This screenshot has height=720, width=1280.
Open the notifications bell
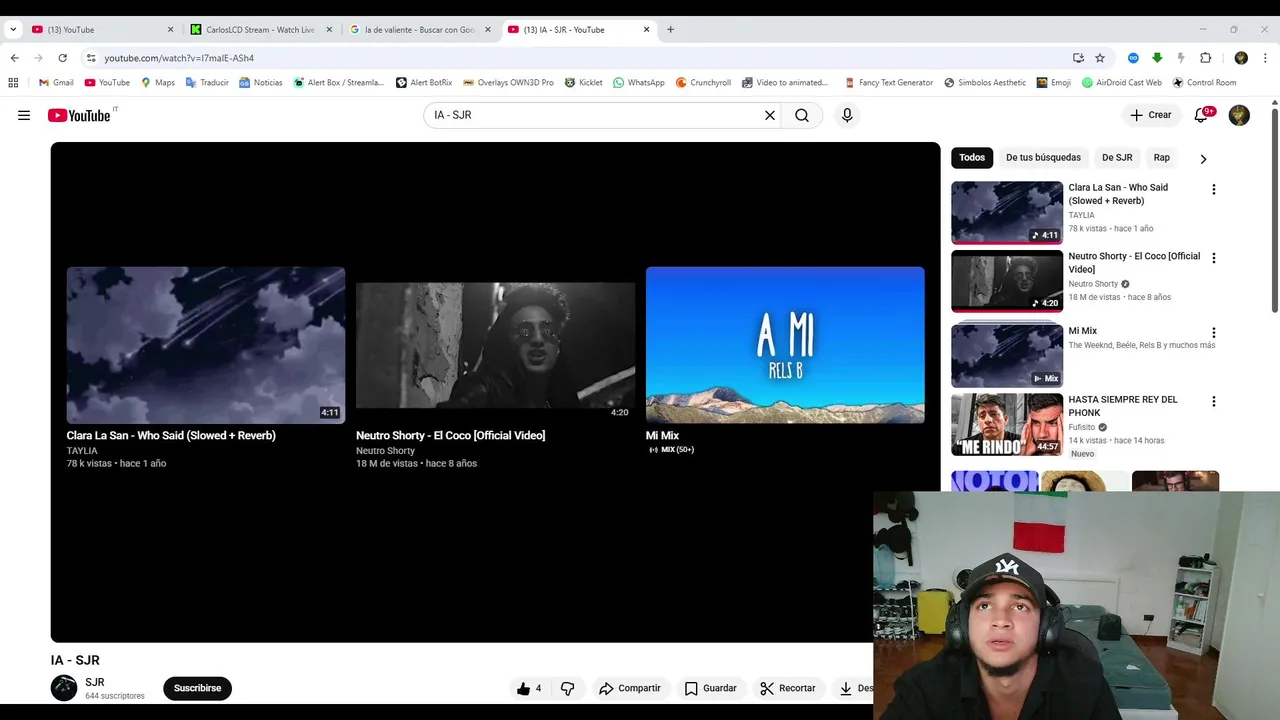[x=1203, y=115]
